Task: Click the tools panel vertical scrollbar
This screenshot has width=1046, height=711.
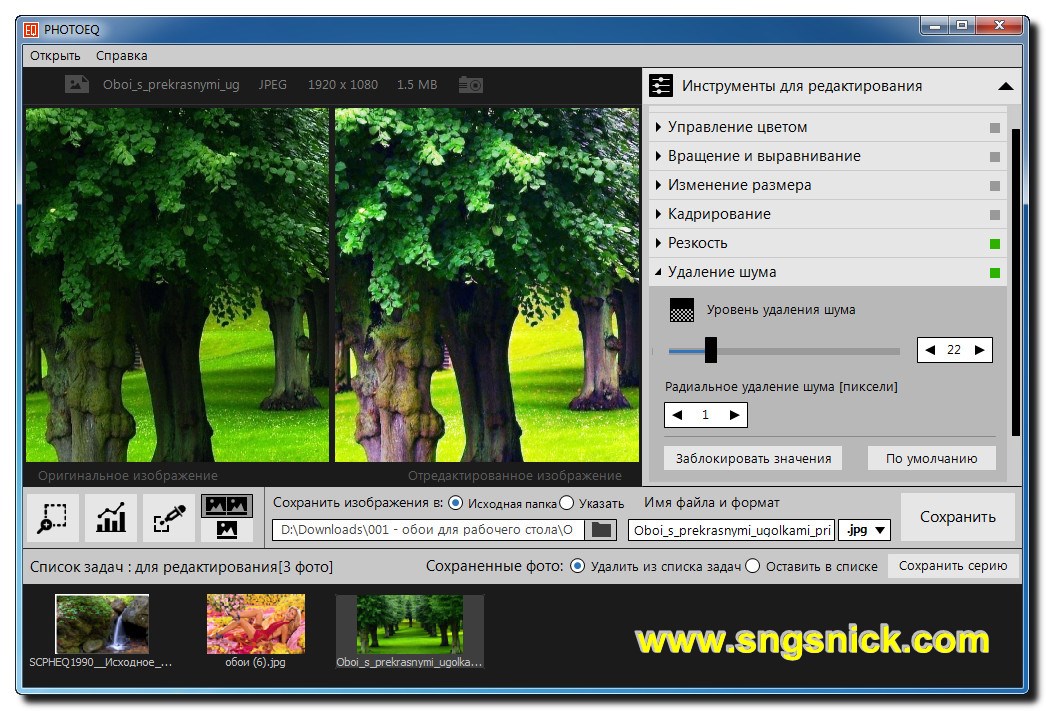Action: [x=1016, y=281]
